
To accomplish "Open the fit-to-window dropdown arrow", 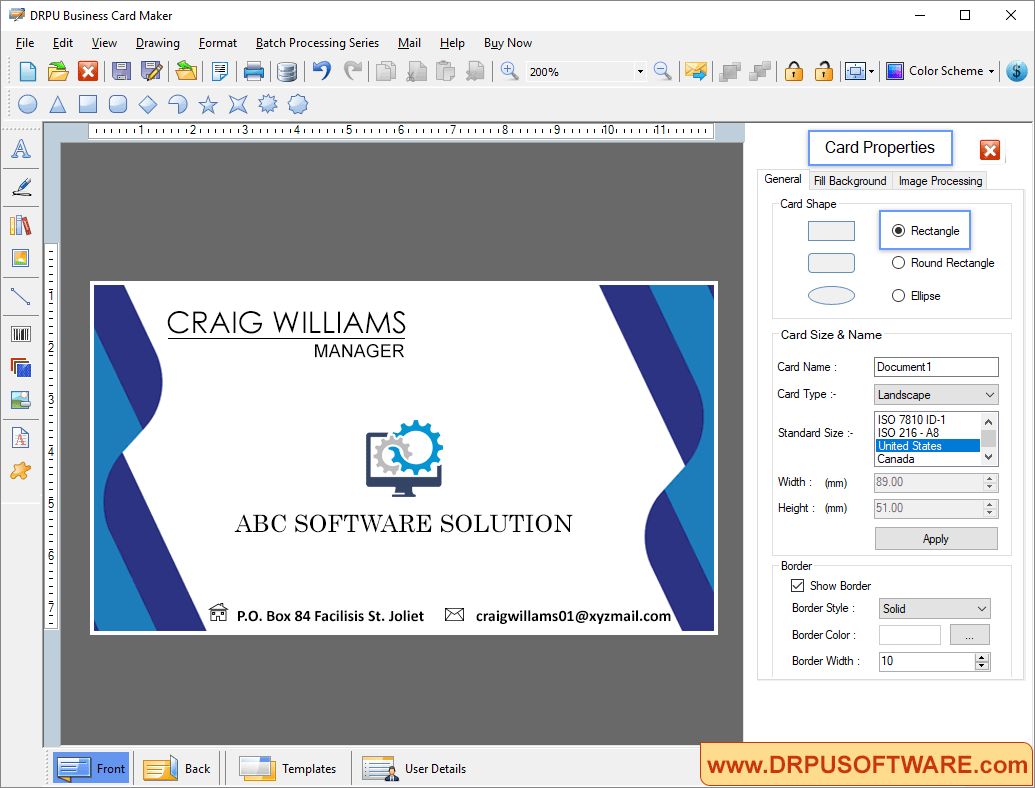I will 871,71.
